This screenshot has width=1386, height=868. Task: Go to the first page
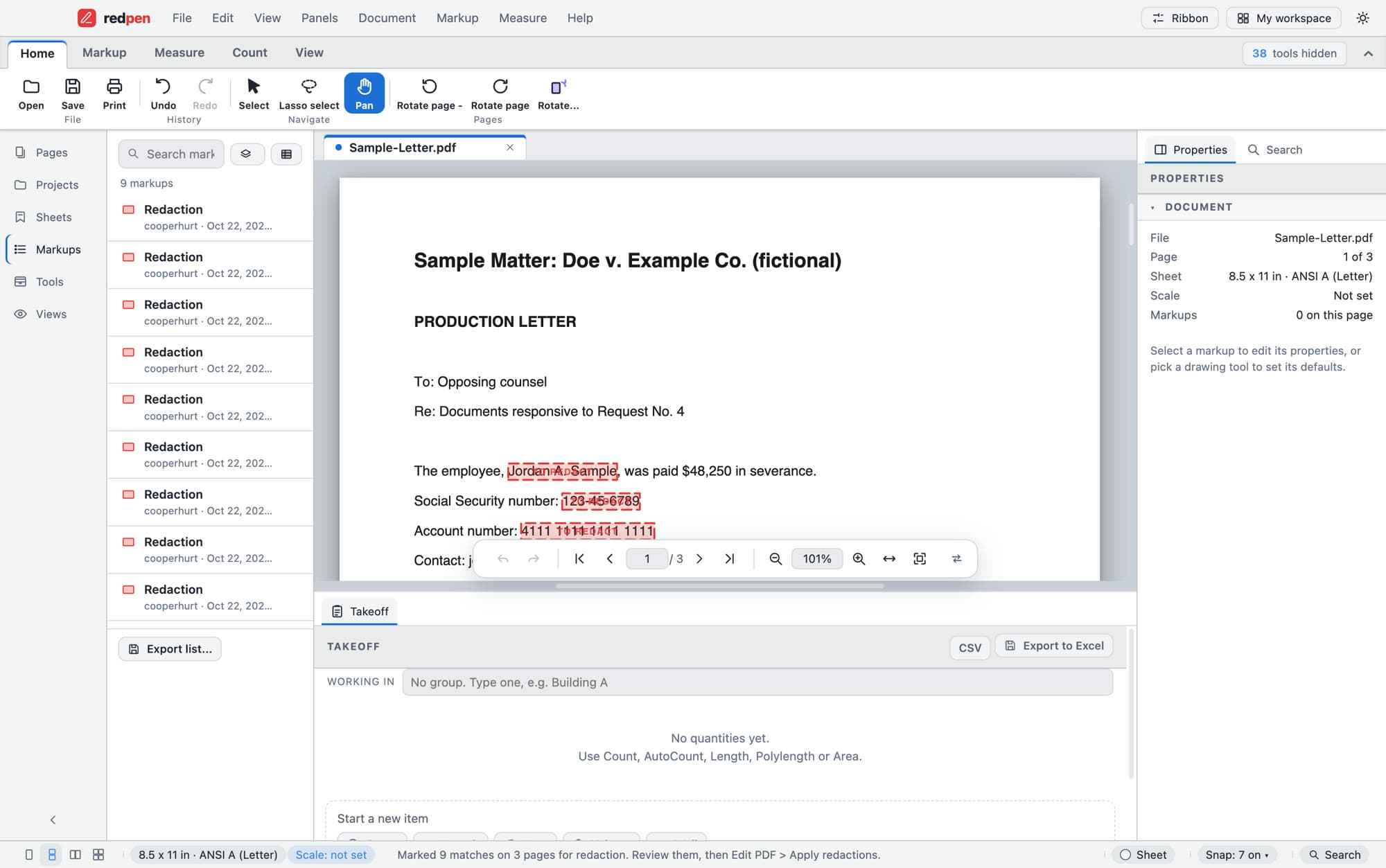point(579,559)
